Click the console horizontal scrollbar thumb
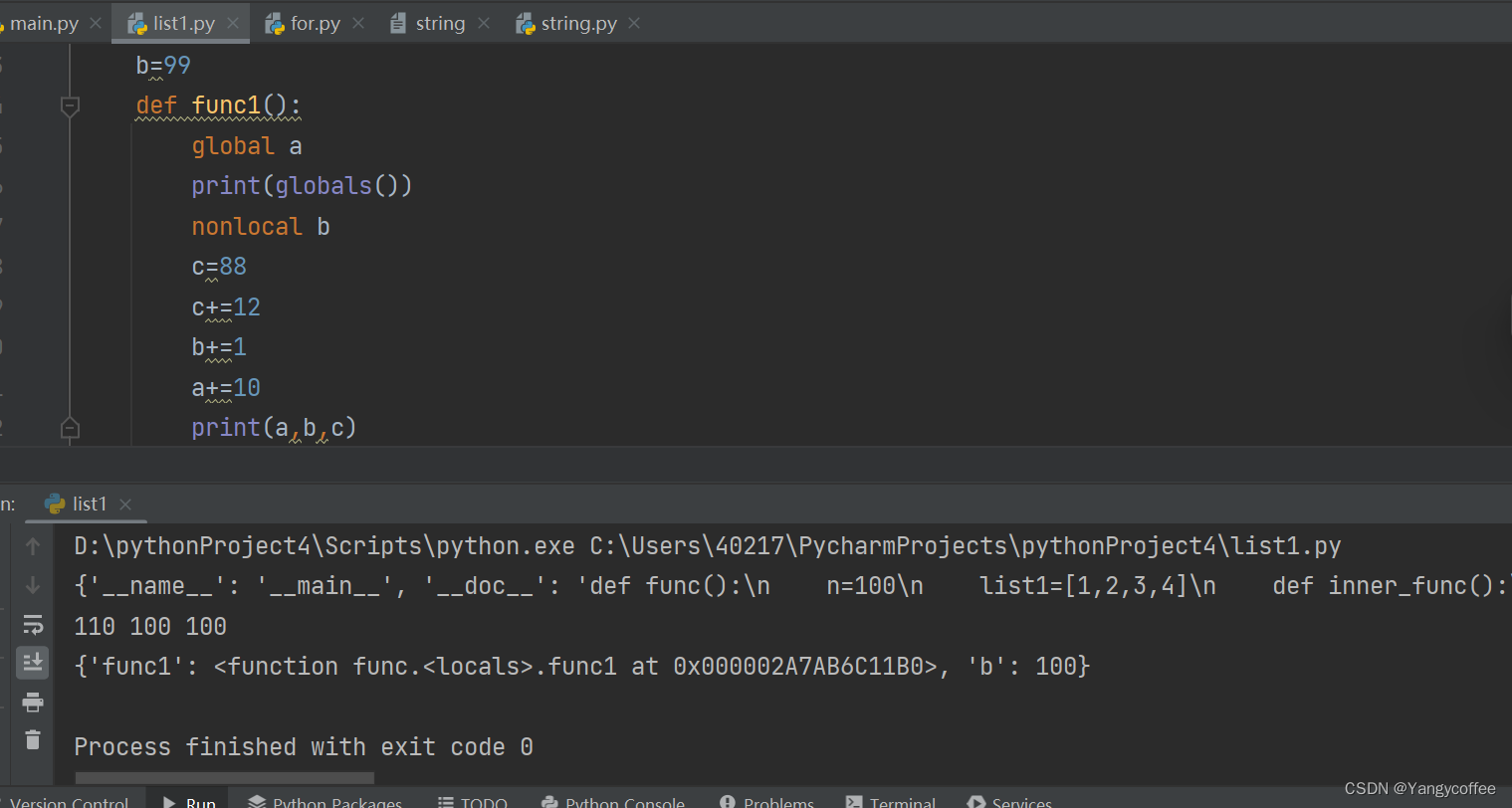The height and width of the screenshot is (808, 1512). (225, 777)
